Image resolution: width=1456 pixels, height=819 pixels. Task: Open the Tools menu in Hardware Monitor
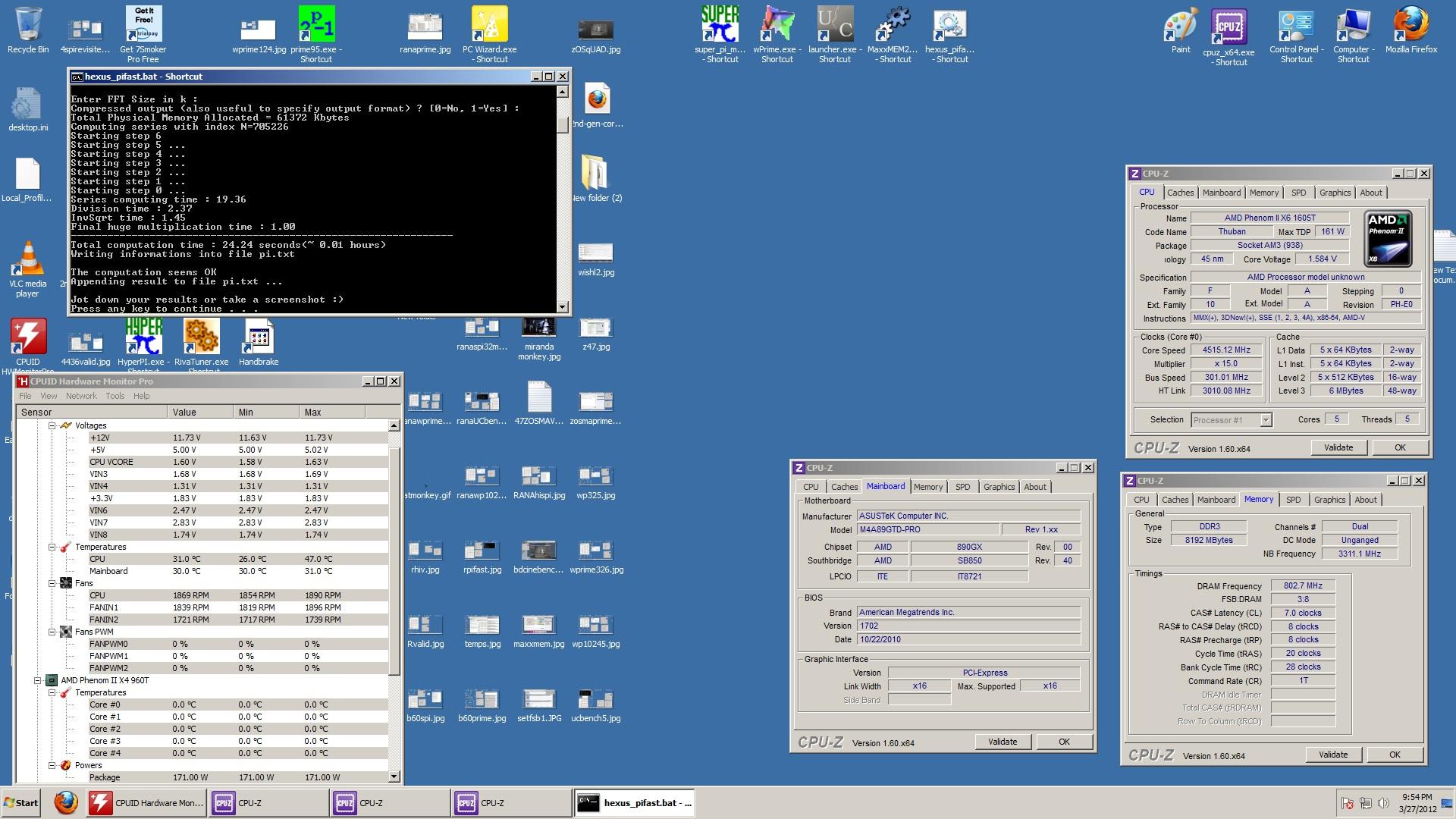pyautogui.click(x=115, y=396)
